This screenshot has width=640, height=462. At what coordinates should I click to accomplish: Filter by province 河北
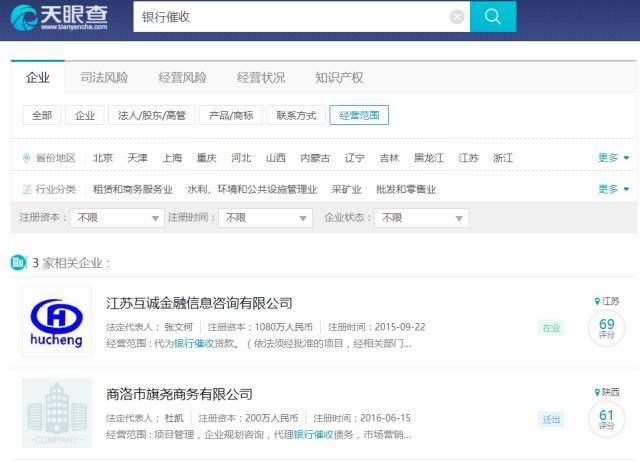241,158
